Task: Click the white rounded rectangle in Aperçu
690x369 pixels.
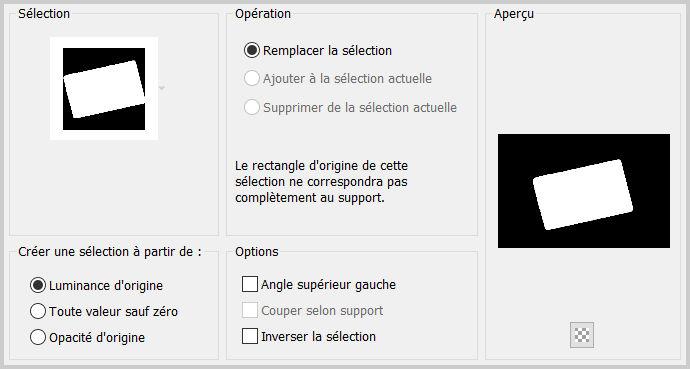Action: point(583,194)
